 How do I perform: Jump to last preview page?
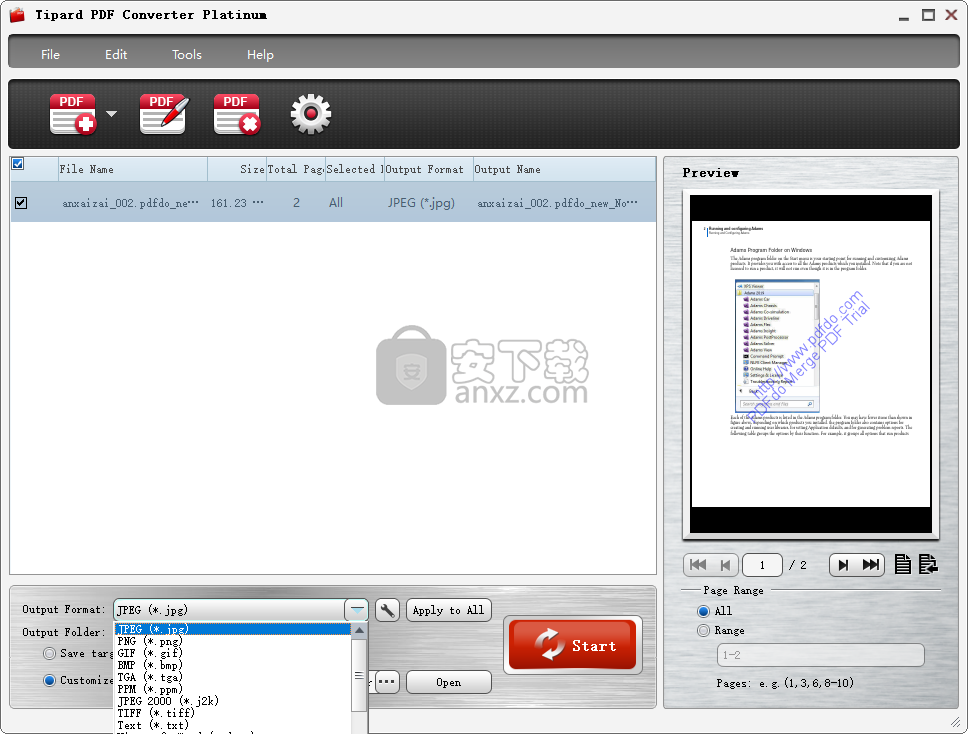tap(871, 565)
